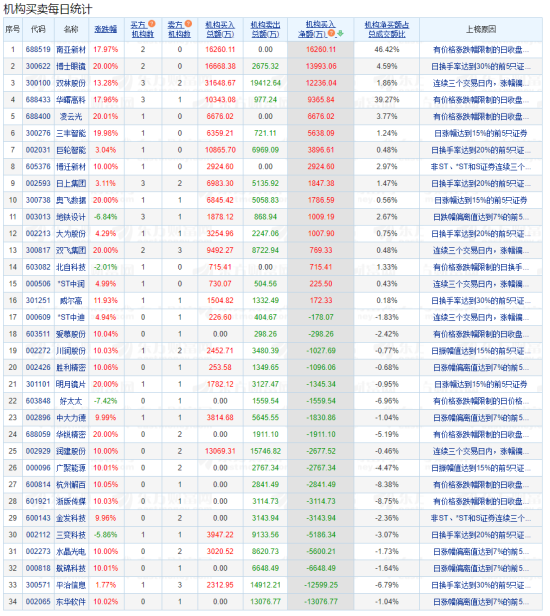This screenshot has height=616, width=550.
Task: Open stock code 688059
Action: 38,434
